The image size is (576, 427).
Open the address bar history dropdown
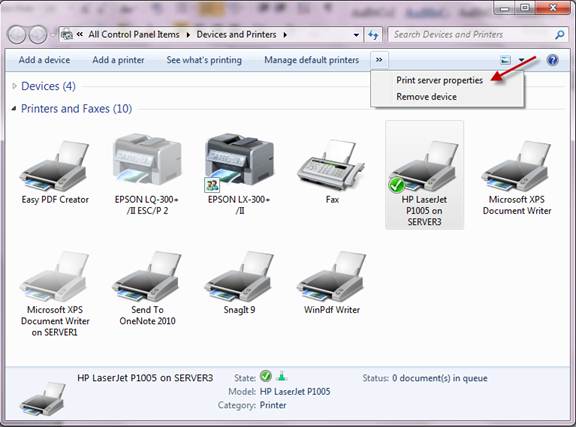click(356, 35)
